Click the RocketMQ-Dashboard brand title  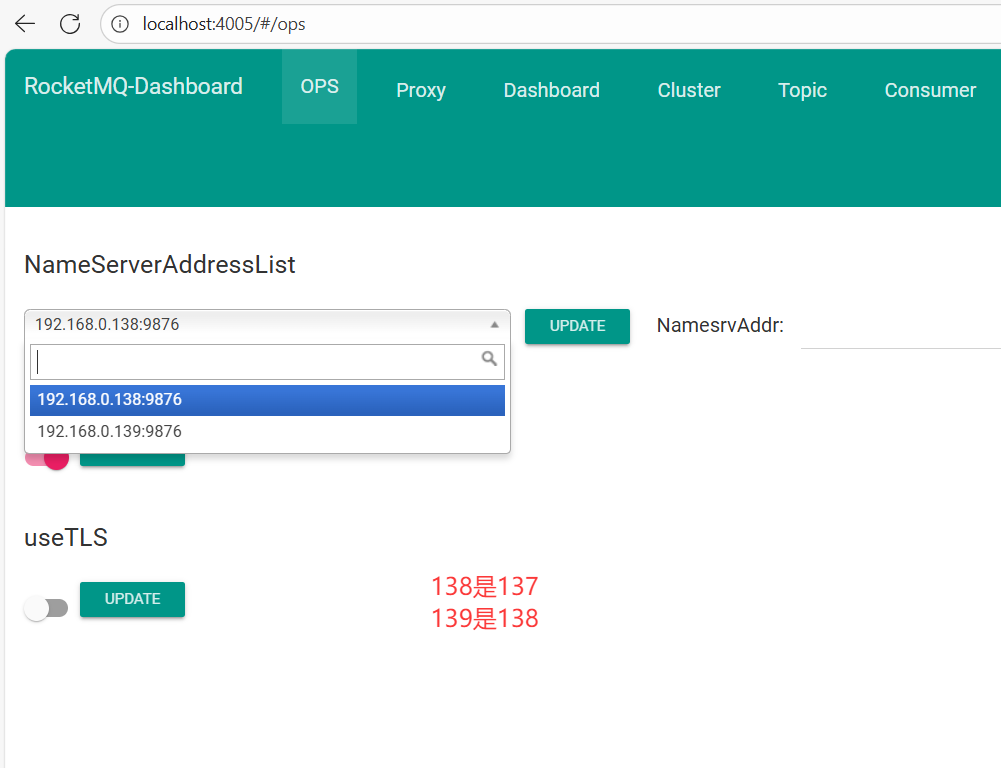[x=133, y=87]
